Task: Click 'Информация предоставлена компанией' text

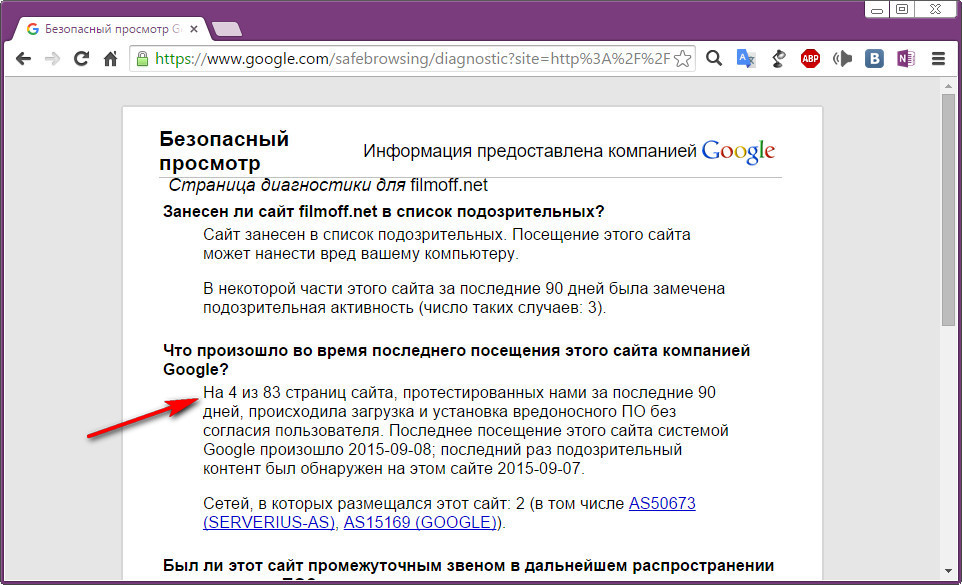Action: (x=530, y=151)
